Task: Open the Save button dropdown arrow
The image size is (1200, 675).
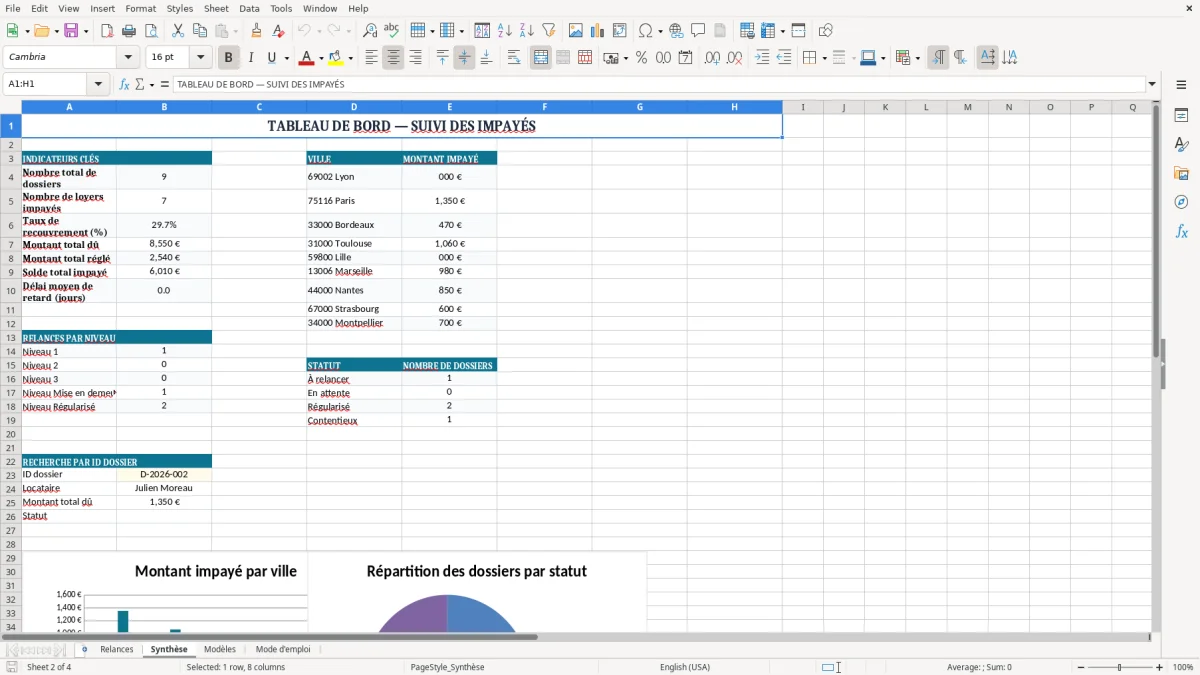Action: 86,30
